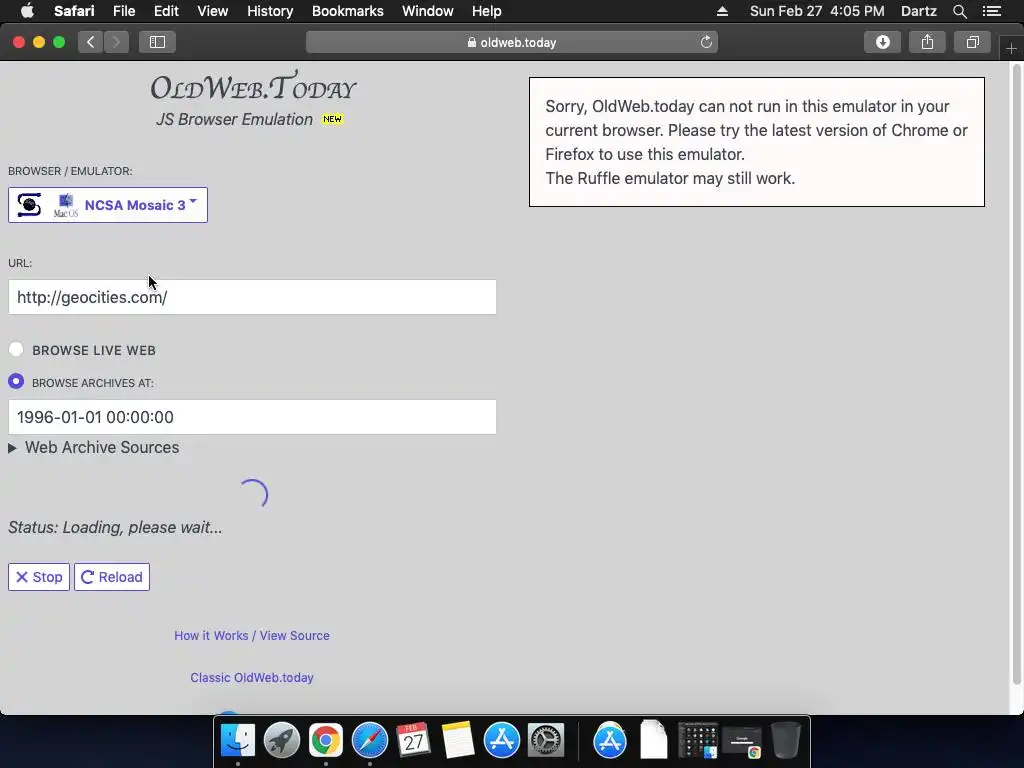Show Safari downloads button
Image resolution: width=1024 pixels, height=768 pixels.
tap(882, 42)
